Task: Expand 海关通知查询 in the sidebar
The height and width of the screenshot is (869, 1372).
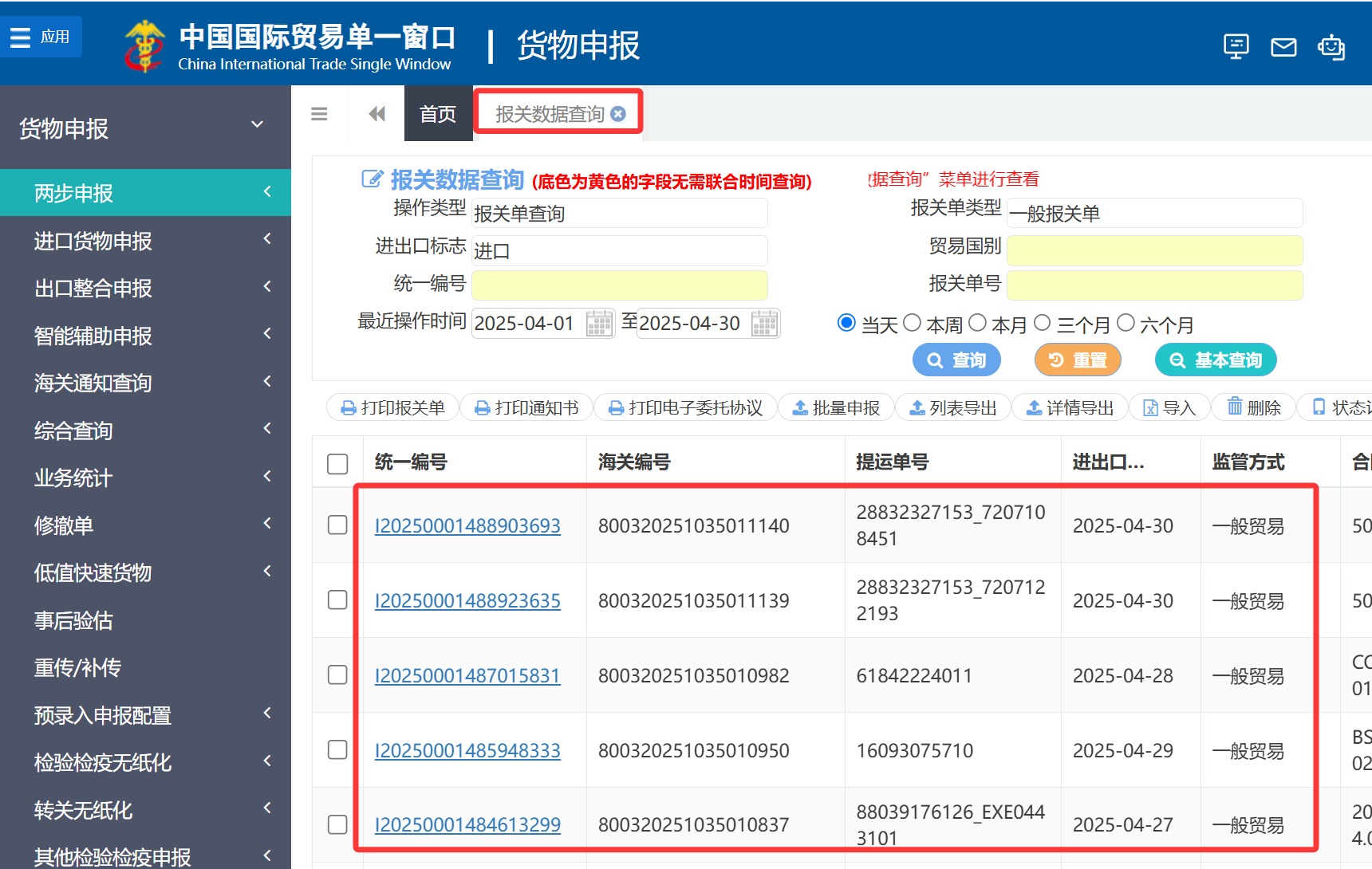Action: click(145, 383)
